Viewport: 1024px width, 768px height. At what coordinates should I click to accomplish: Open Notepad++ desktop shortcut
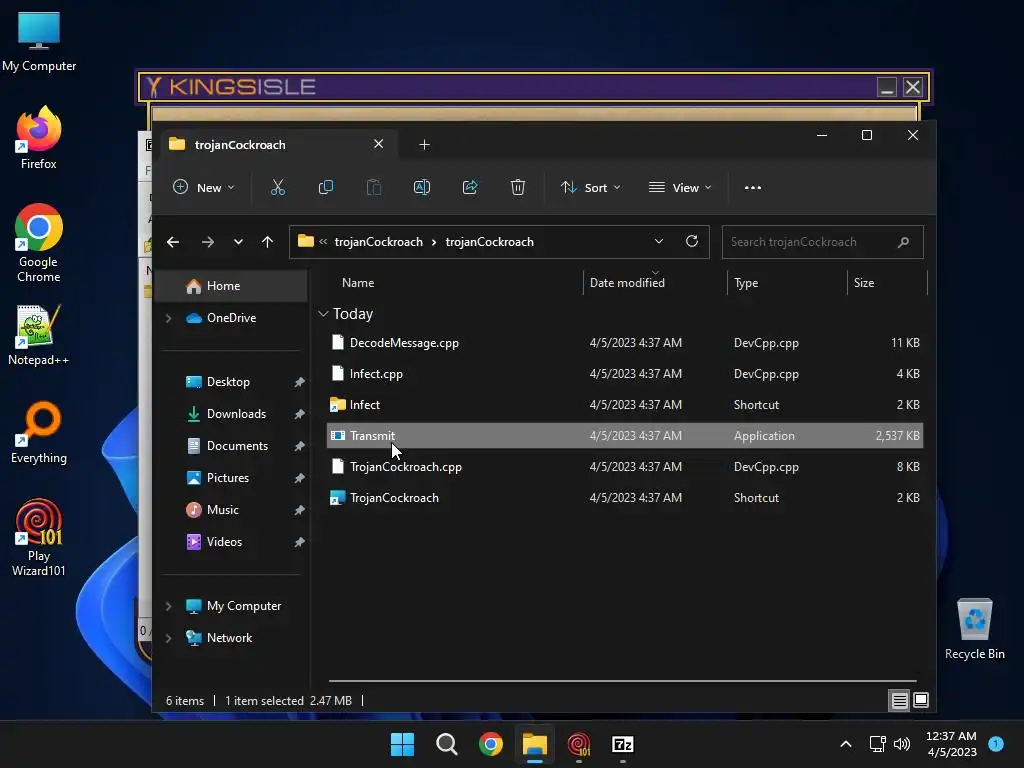(39, 334)
